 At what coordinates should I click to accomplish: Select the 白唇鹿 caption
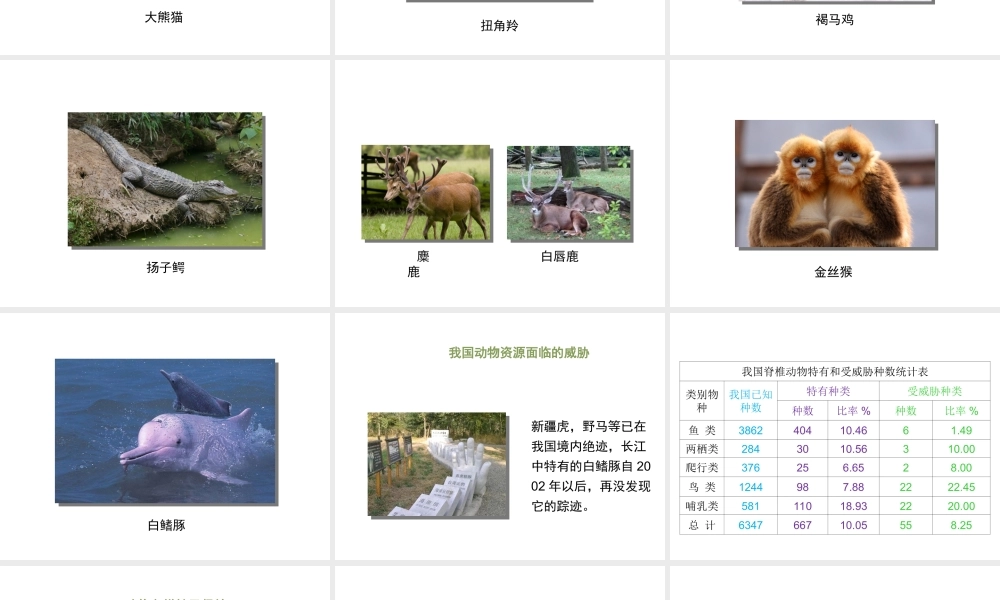click(559, 256)
